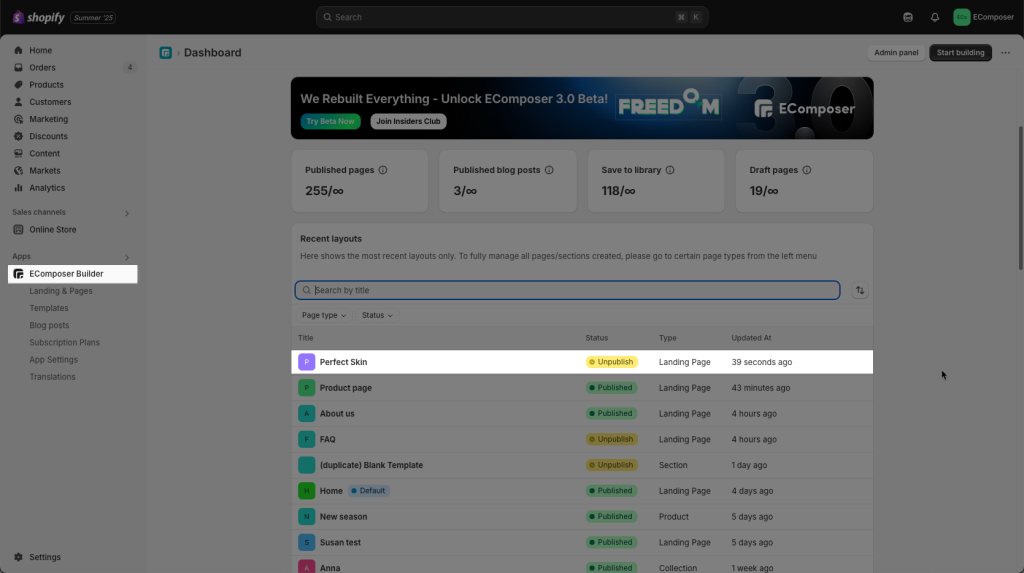Open Blog posts submenu item
This screenshot has height=573, width=1024.
[x=49, y=325]
